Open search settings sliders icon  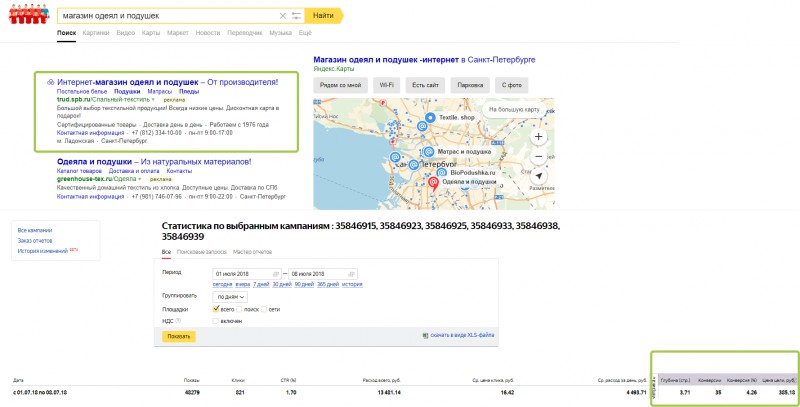click(x=296, y=16)
